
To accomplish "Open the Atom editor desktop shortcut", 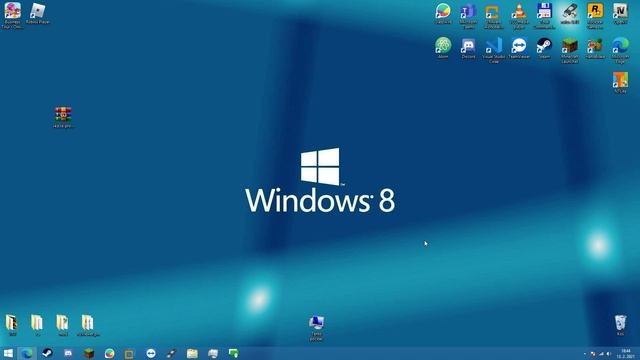I will 443,48.
